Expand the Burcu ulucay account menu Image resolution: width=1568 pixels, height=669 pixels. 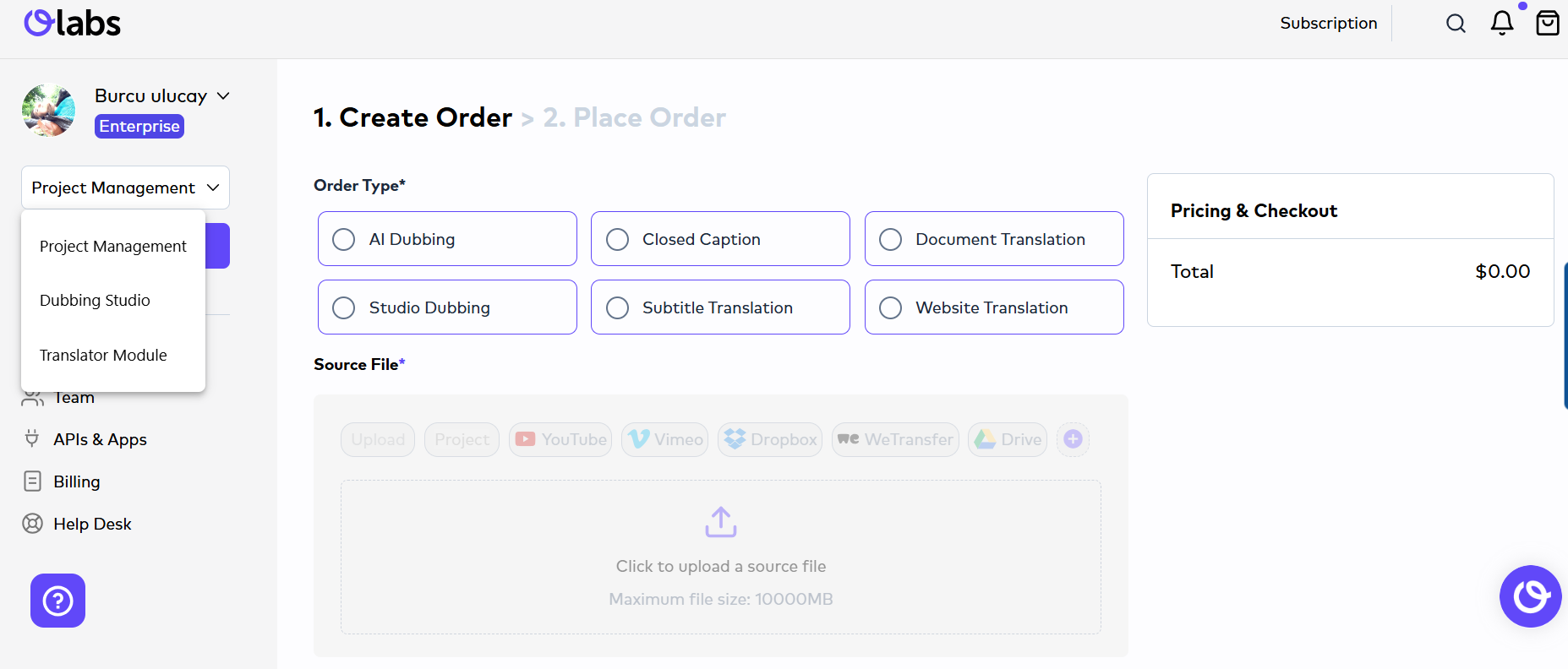[223, 96]
